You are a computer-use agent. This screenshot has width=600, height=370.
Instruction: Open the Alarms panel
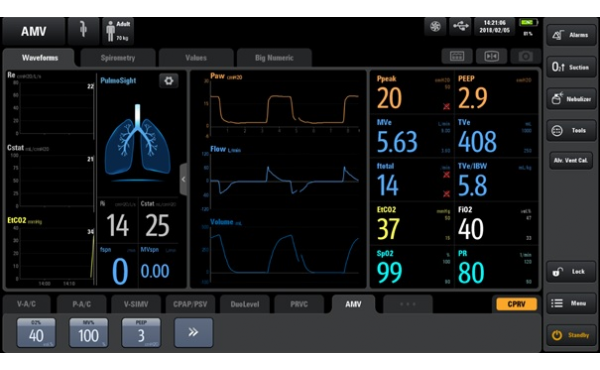click(571, 35)
